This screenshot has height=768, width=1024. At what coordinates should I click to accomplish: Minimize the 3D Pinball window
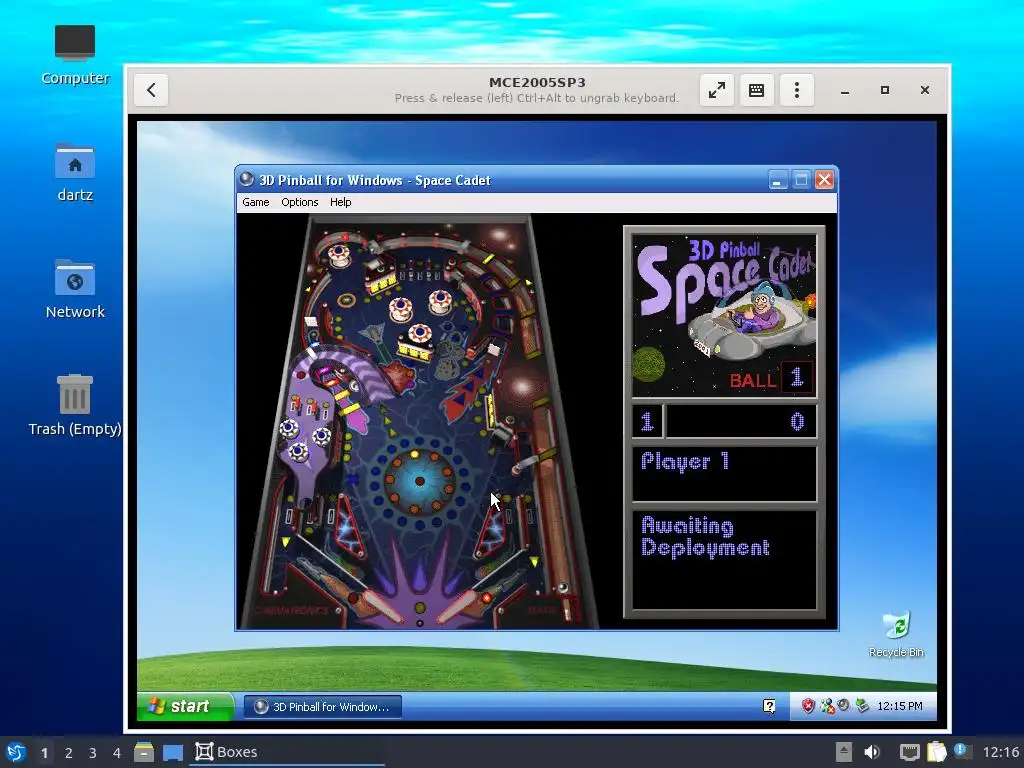[777, 180]
